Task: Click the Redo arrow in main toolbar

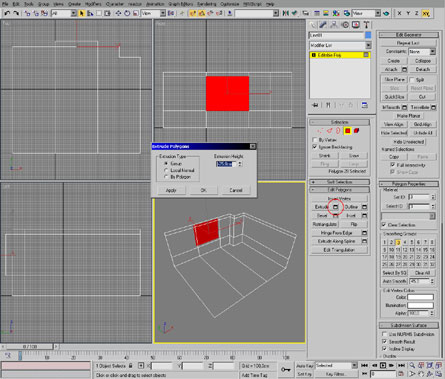Action: (x=16, y=13)
